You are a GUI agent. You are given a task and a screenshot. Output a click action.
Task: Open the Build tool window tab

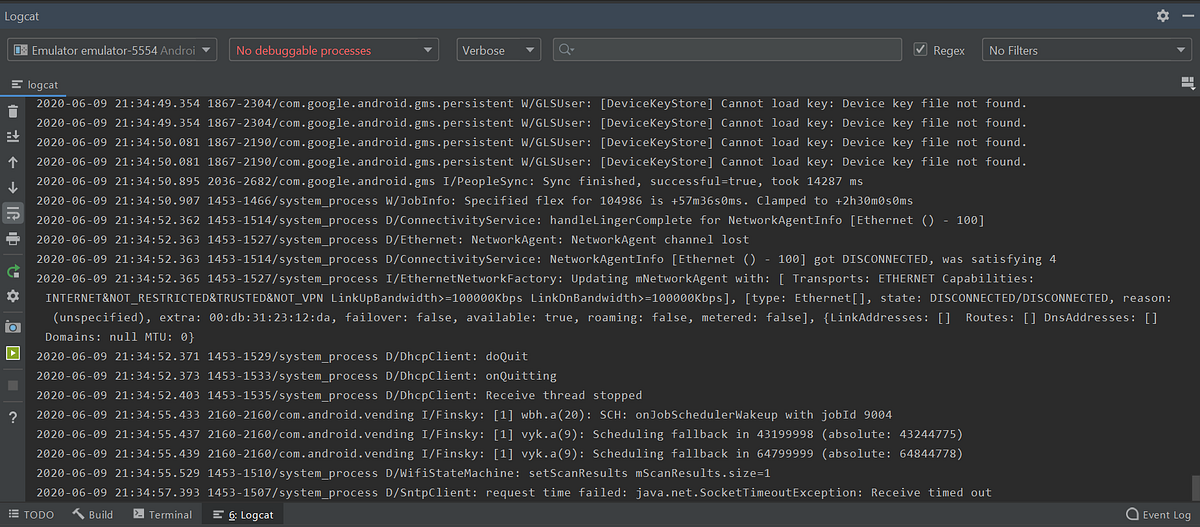(x=92, y=515)
